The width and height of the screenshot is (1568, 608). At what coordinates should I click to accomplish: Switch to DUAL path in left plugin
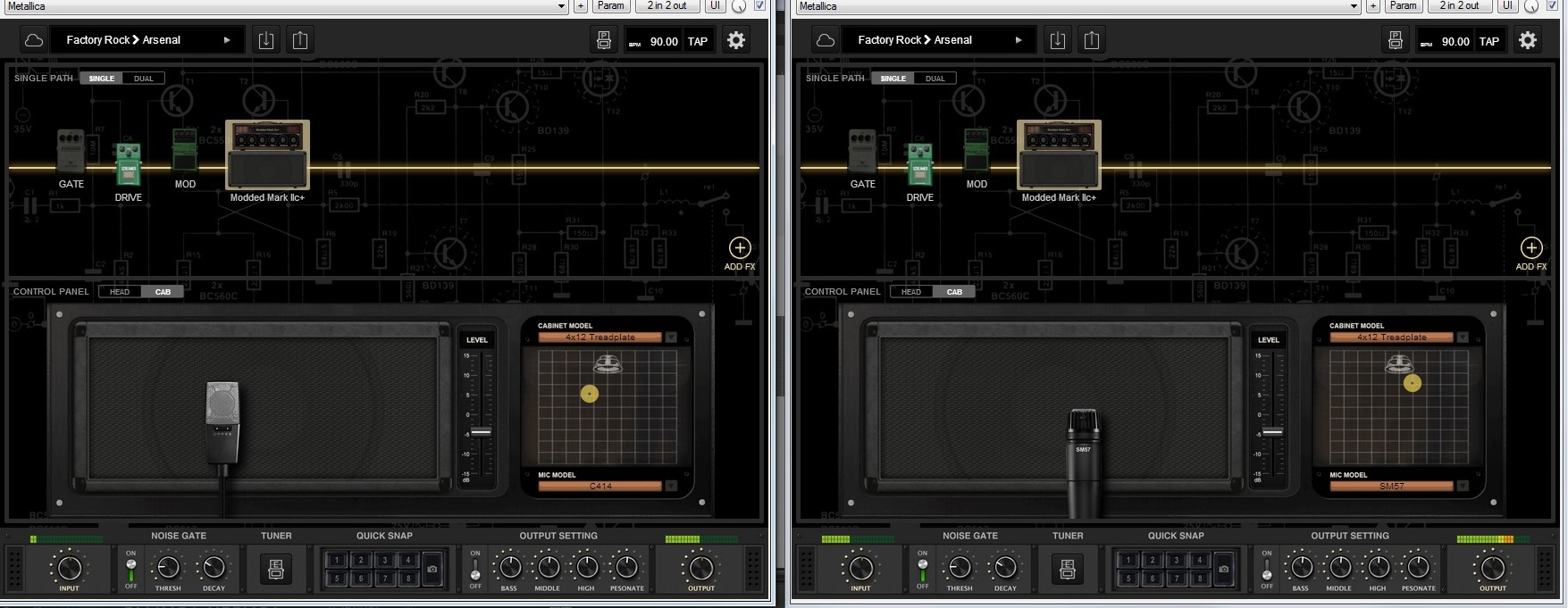click(144, 79)
